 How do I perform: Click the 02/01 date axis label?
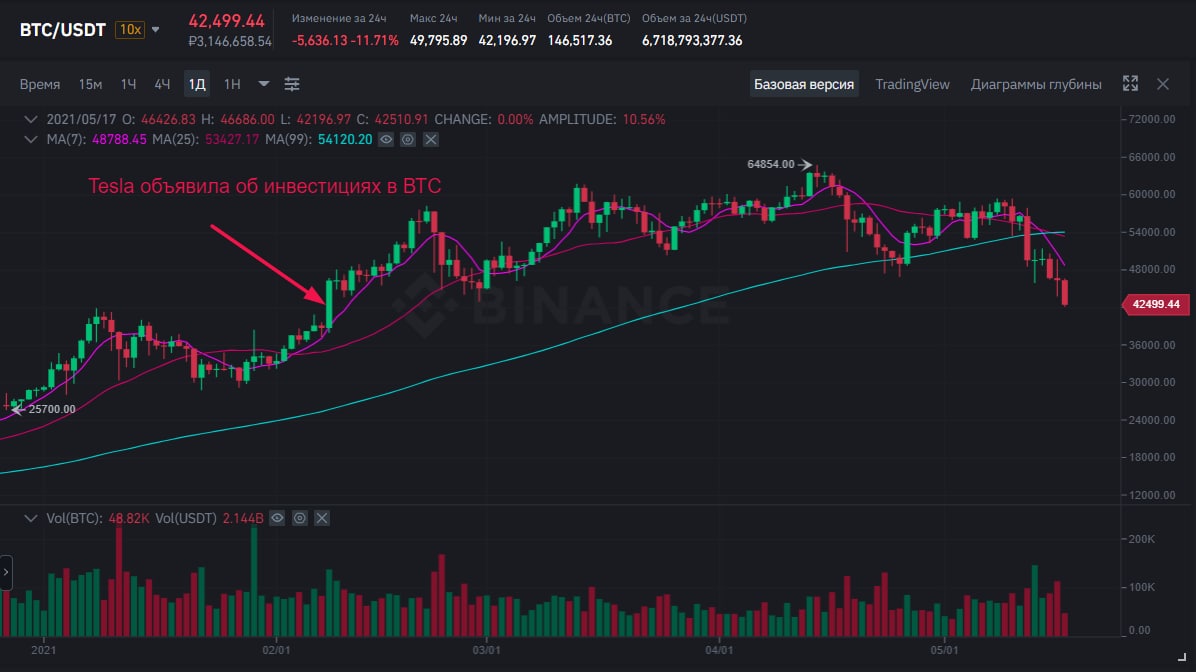(276, 650)
